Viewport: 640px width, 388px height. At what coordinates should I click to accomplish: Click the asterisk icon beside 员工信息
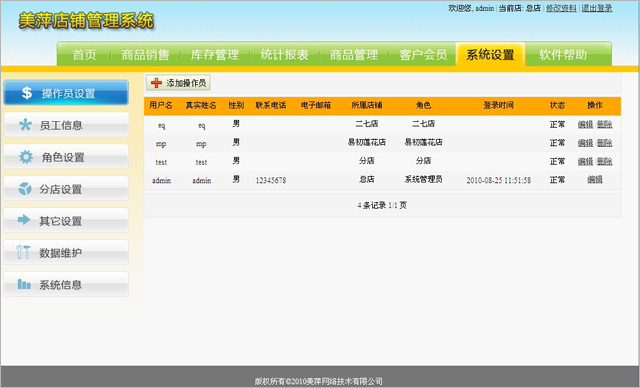tap(25, 124)
